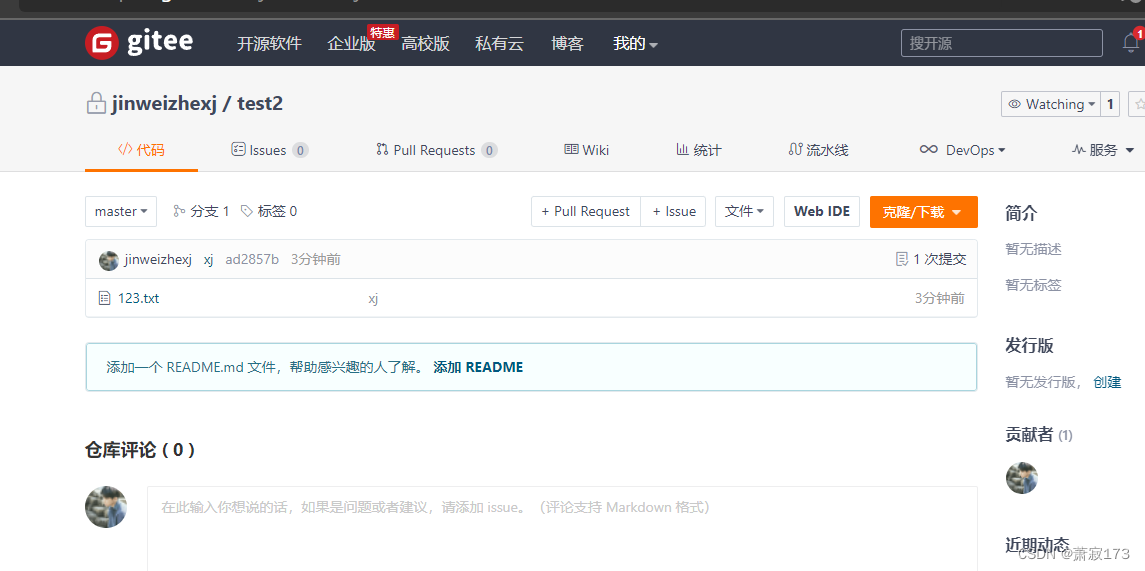Click the 暂无描述 text under 简介
This screenshot has height=571, width=1145.
tap(1033, 250)
